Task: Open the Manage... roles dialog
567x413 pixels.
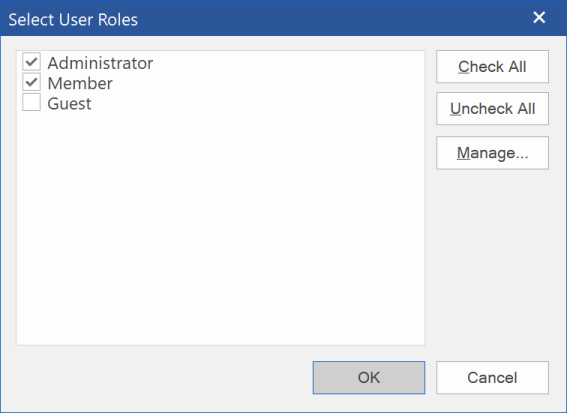Action: (x=492, y=153)
